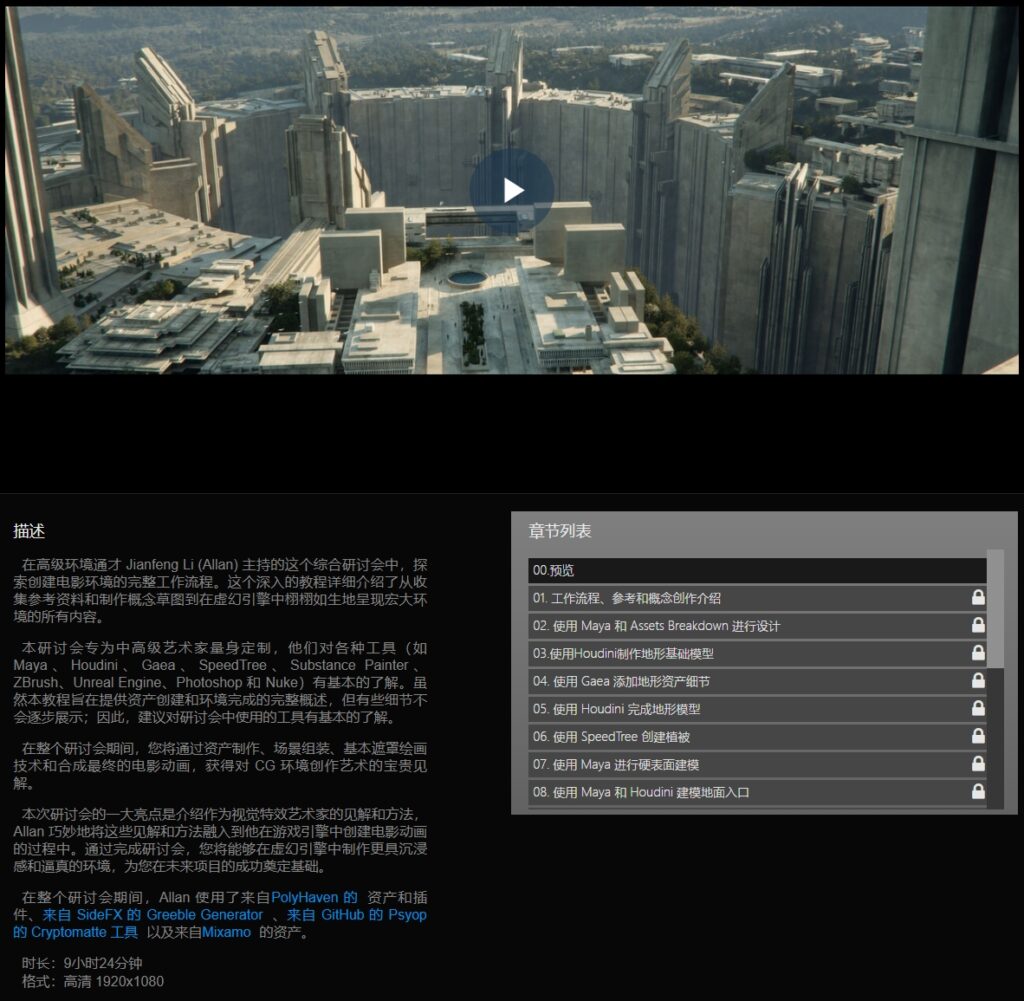The width and height of the screenshot is (1024, 1001).
Task: Select chapter 00.预览
Action: [757, 570]
